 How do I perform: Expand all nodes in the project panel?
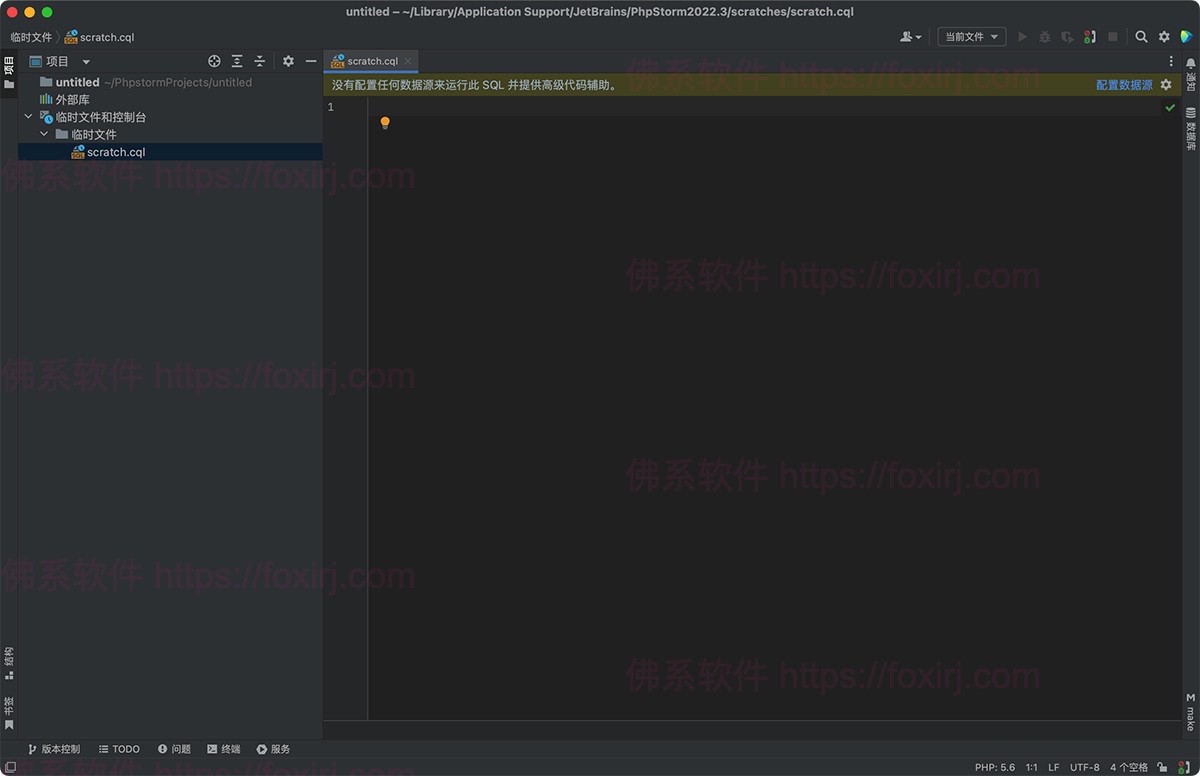click(236, 61)
